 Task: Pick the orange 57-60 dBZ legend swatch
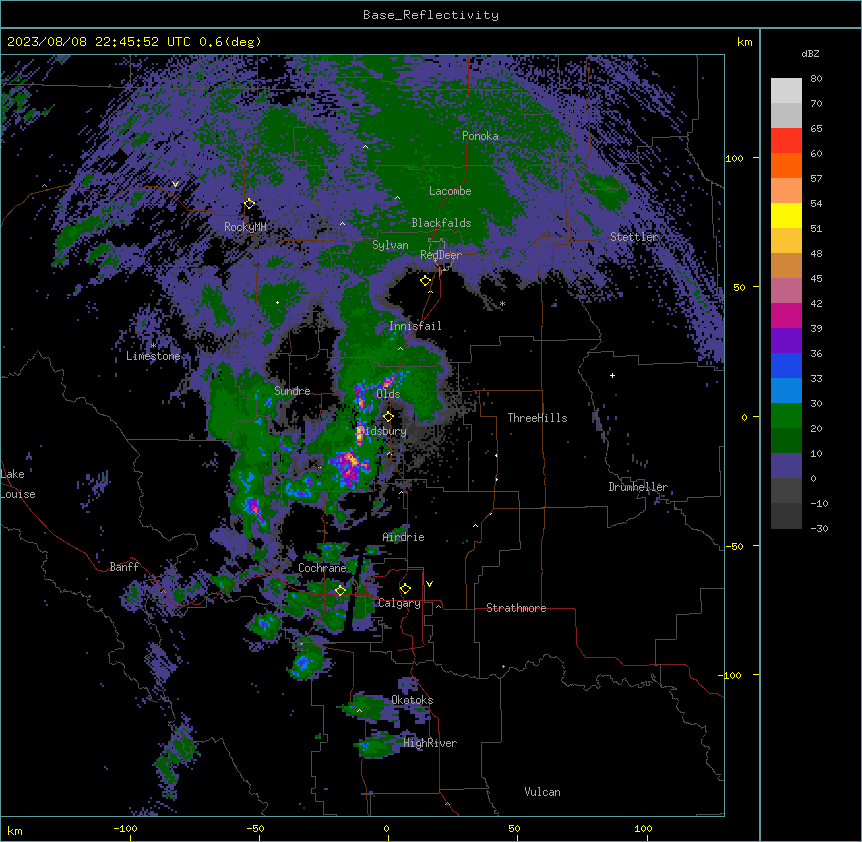[786, 165]
